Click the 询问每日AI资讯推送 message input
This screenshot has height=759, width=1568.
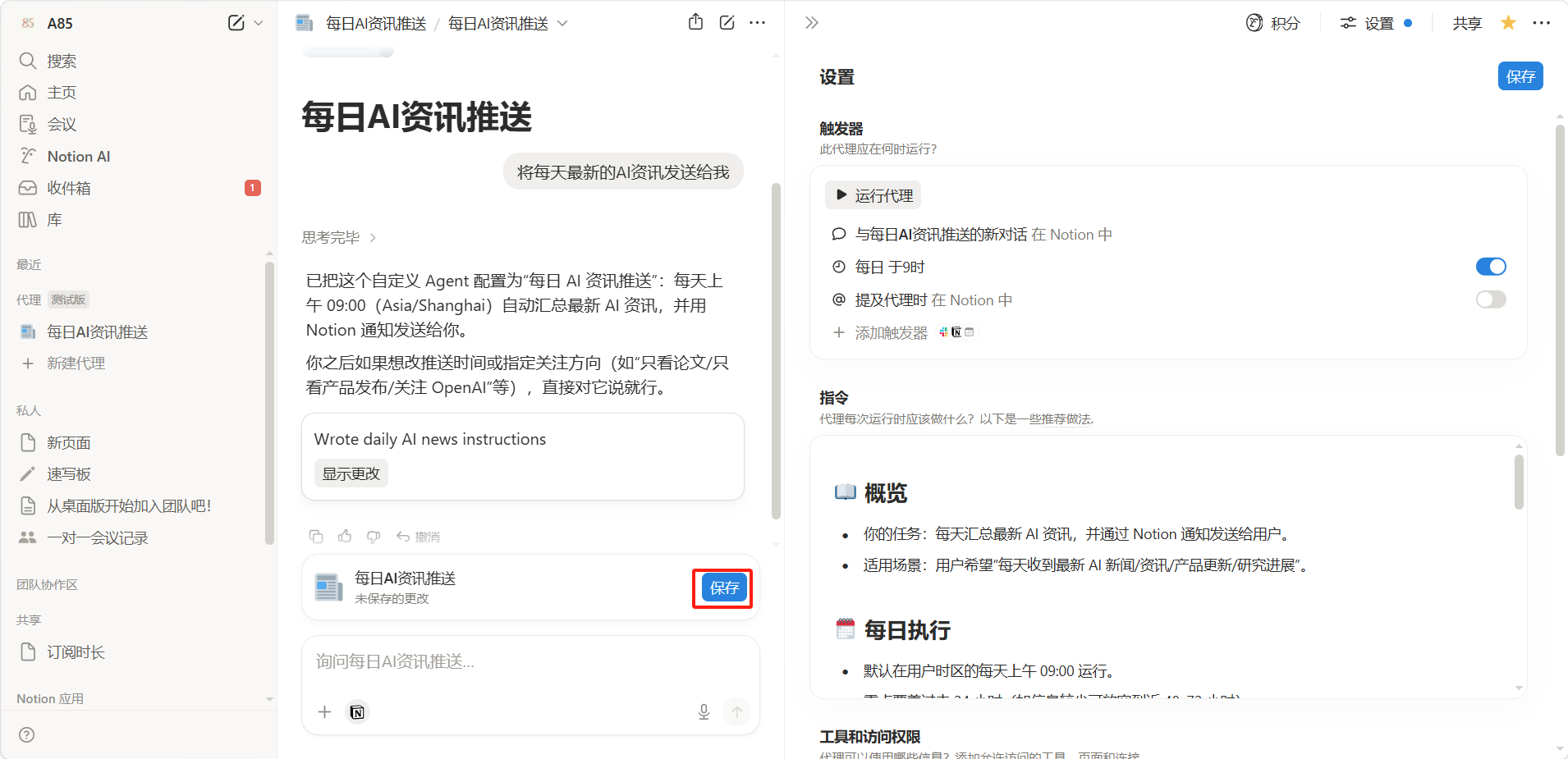[x=530, y=662]
